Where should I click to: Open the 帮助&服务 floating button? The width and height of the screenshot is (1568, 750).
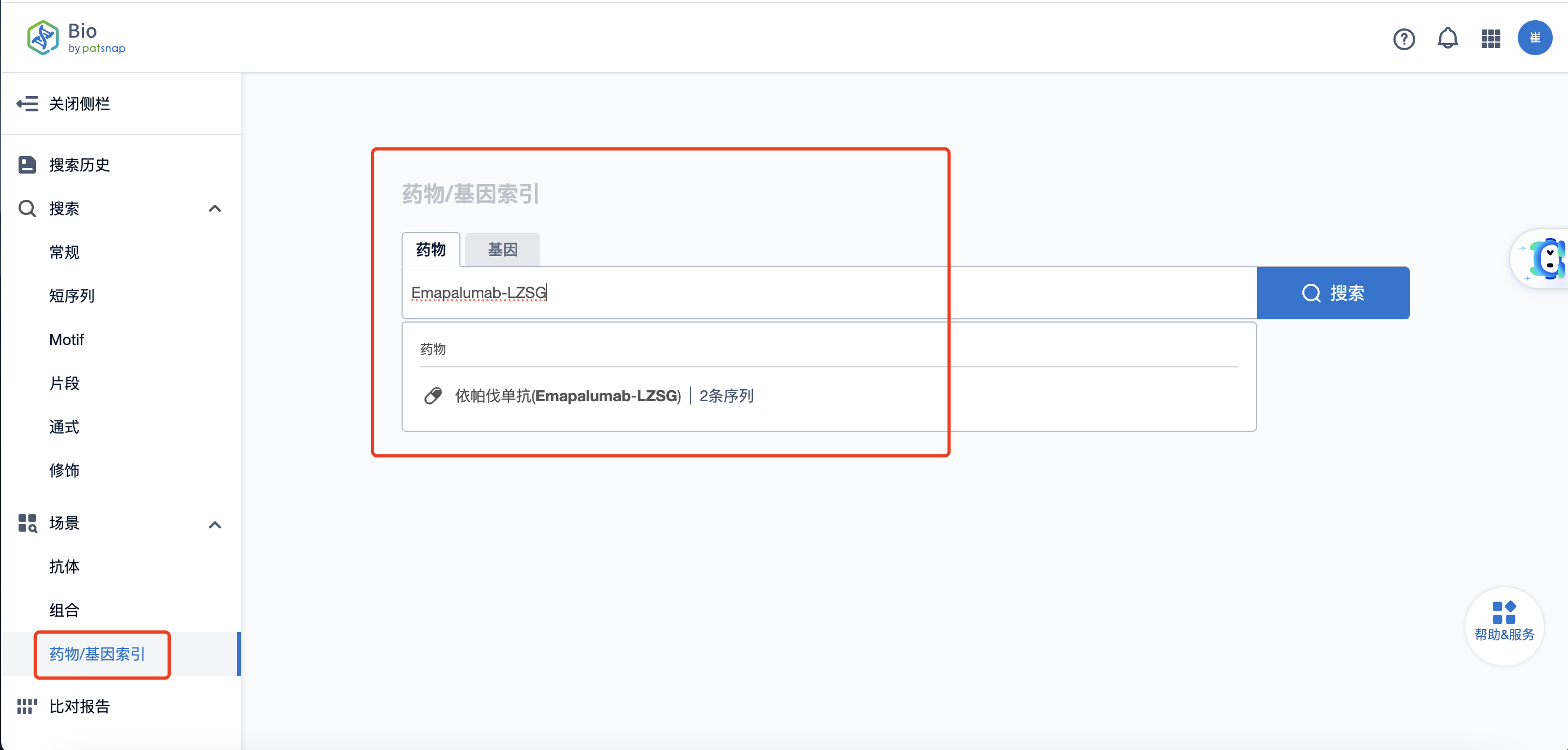coord(1504,626)
